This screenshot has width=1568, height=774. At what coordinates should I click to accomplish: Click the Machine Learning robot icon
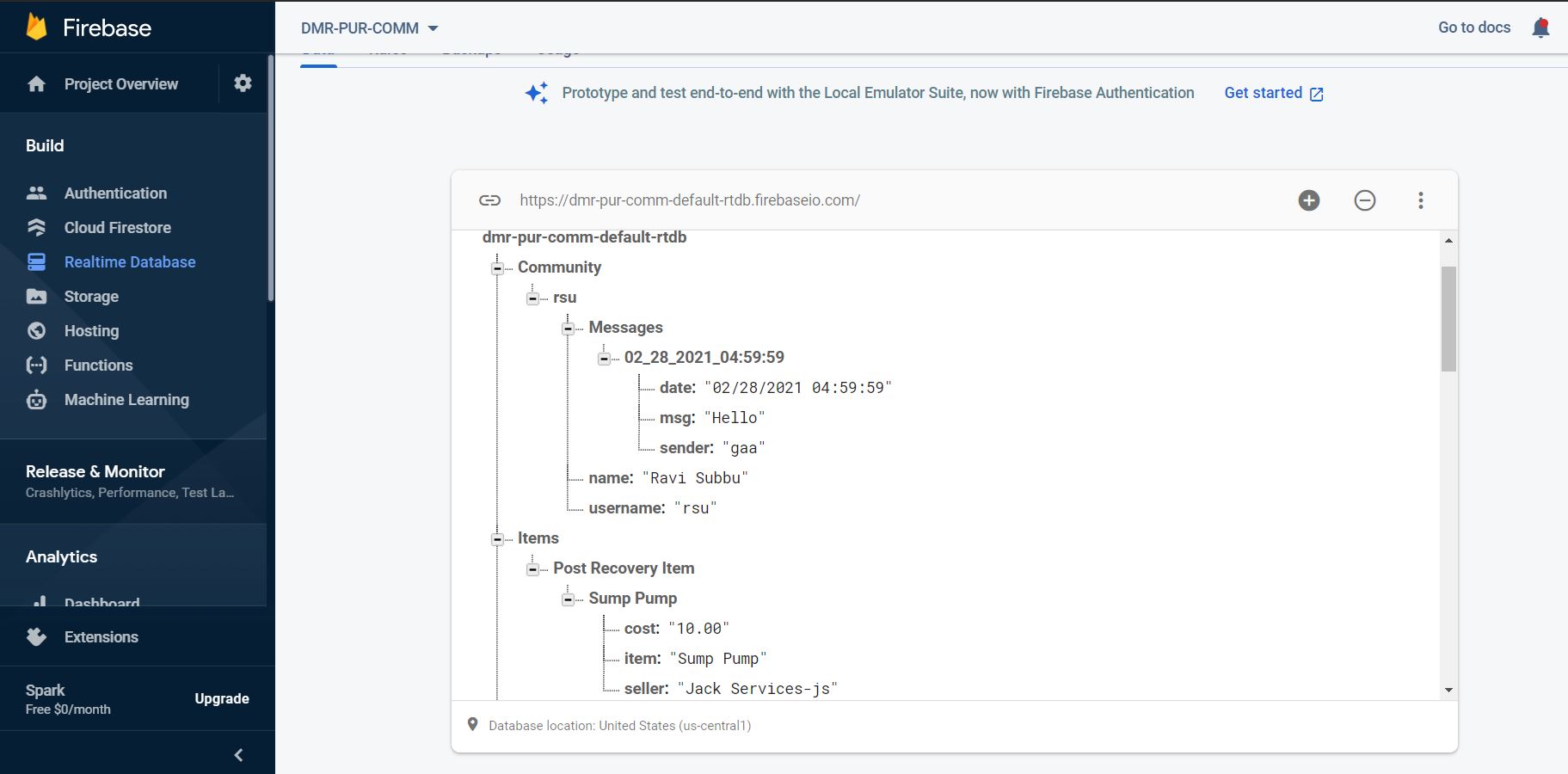pyautogui.click(x=36, y=400)
